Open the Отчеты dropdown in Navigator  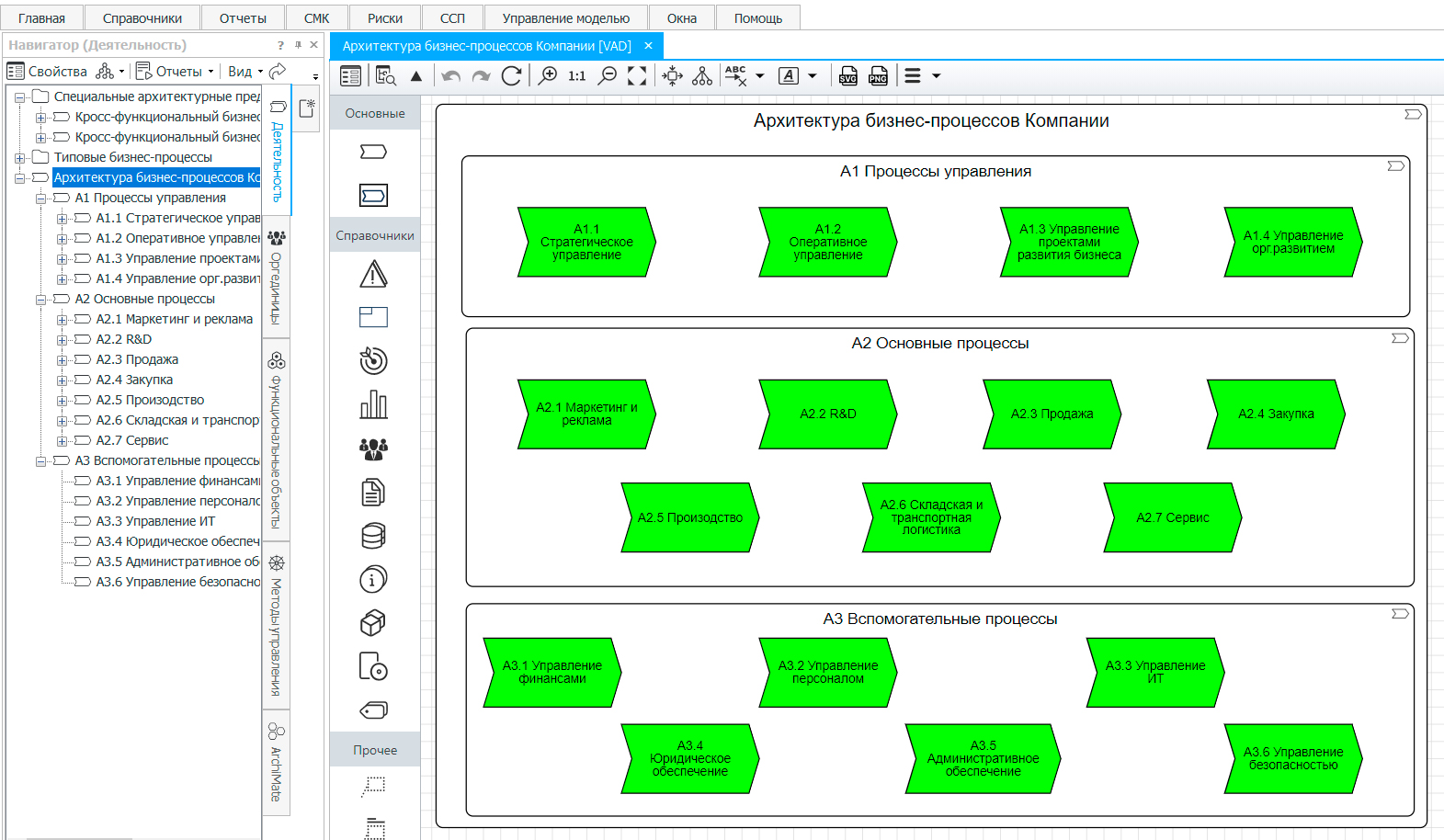coord(176,72)
